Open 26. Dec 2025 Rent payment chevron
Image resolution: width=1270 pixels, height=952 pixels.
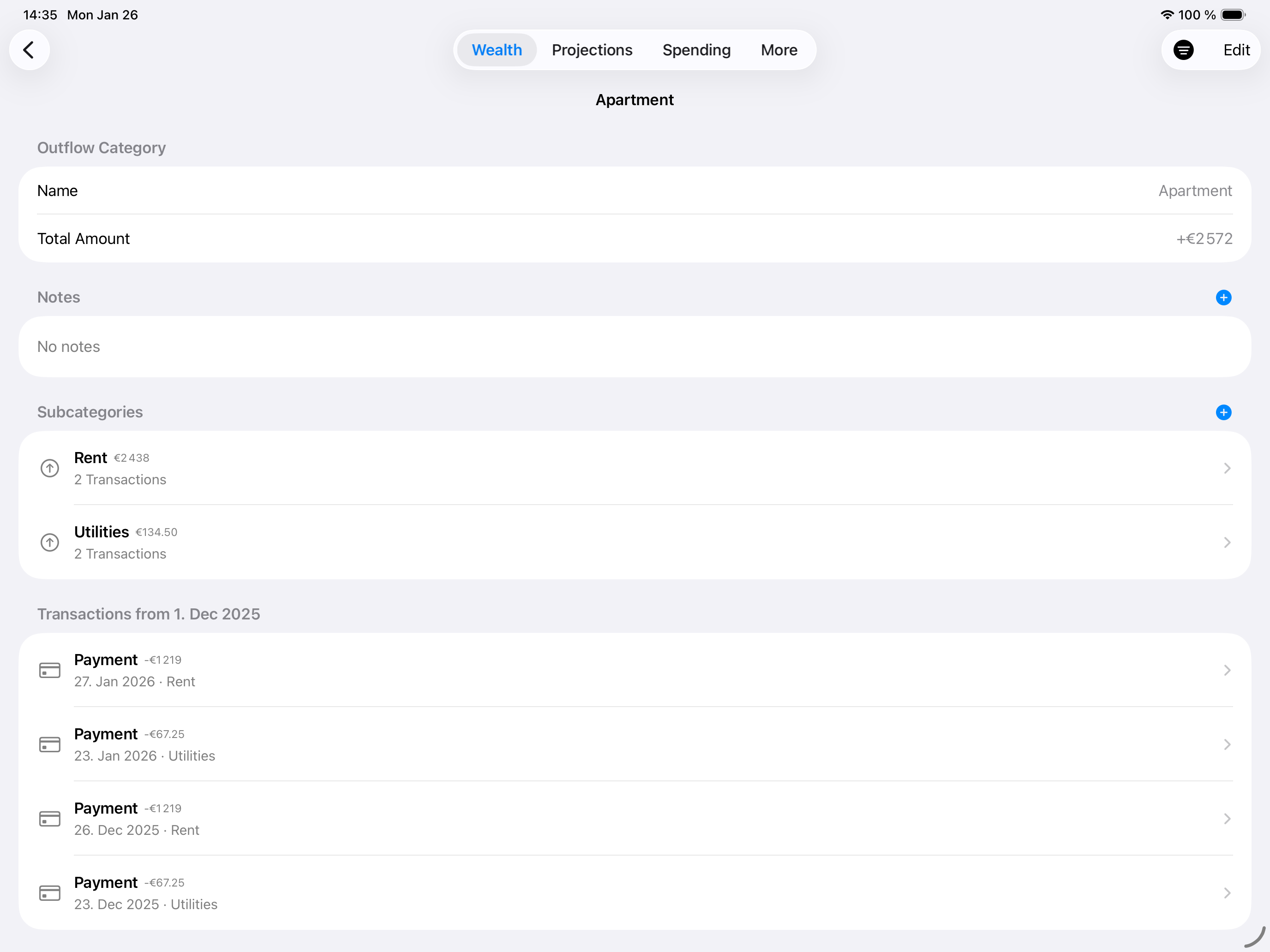coord(1227,819)
